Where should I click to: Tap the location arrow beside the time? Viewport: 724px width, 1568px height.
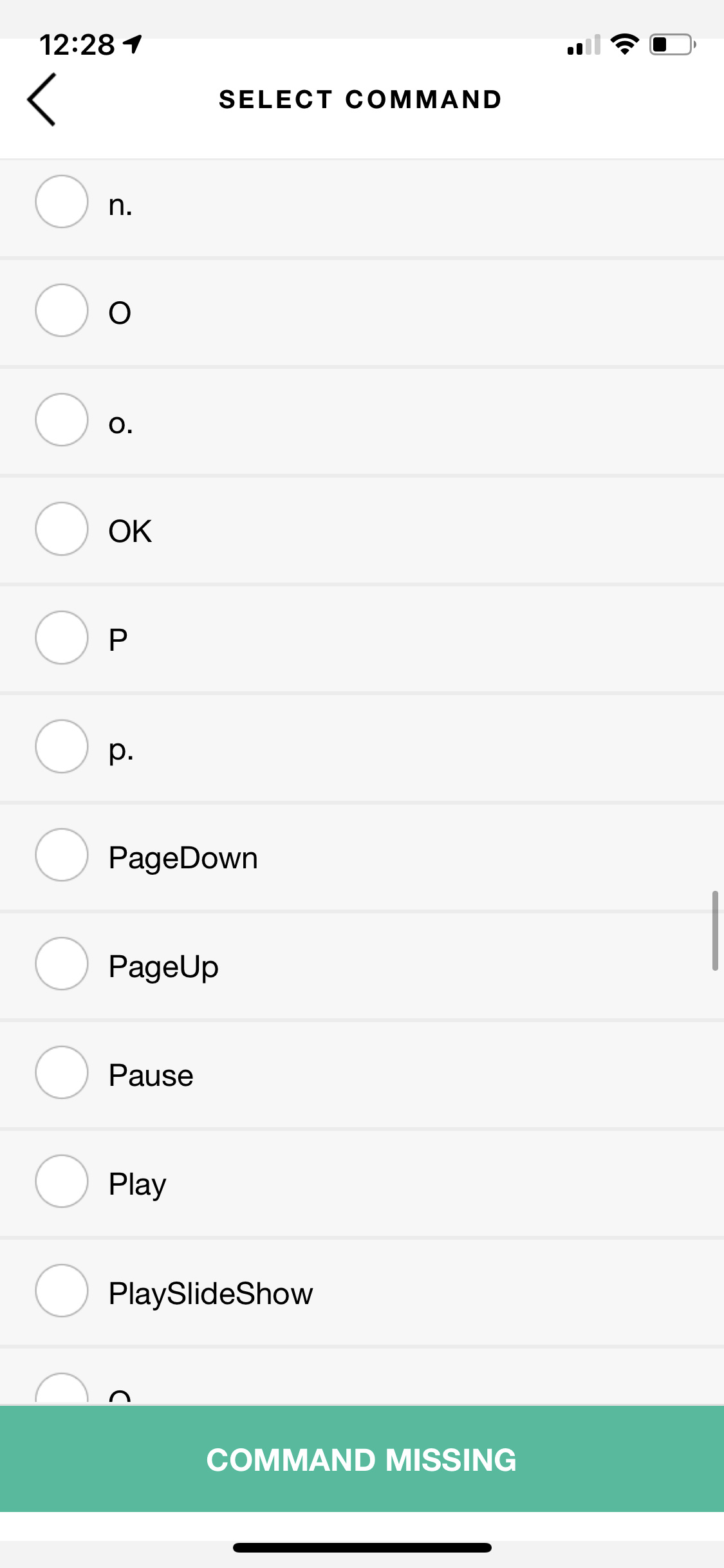pyautogui.click(x=133, y=44)
